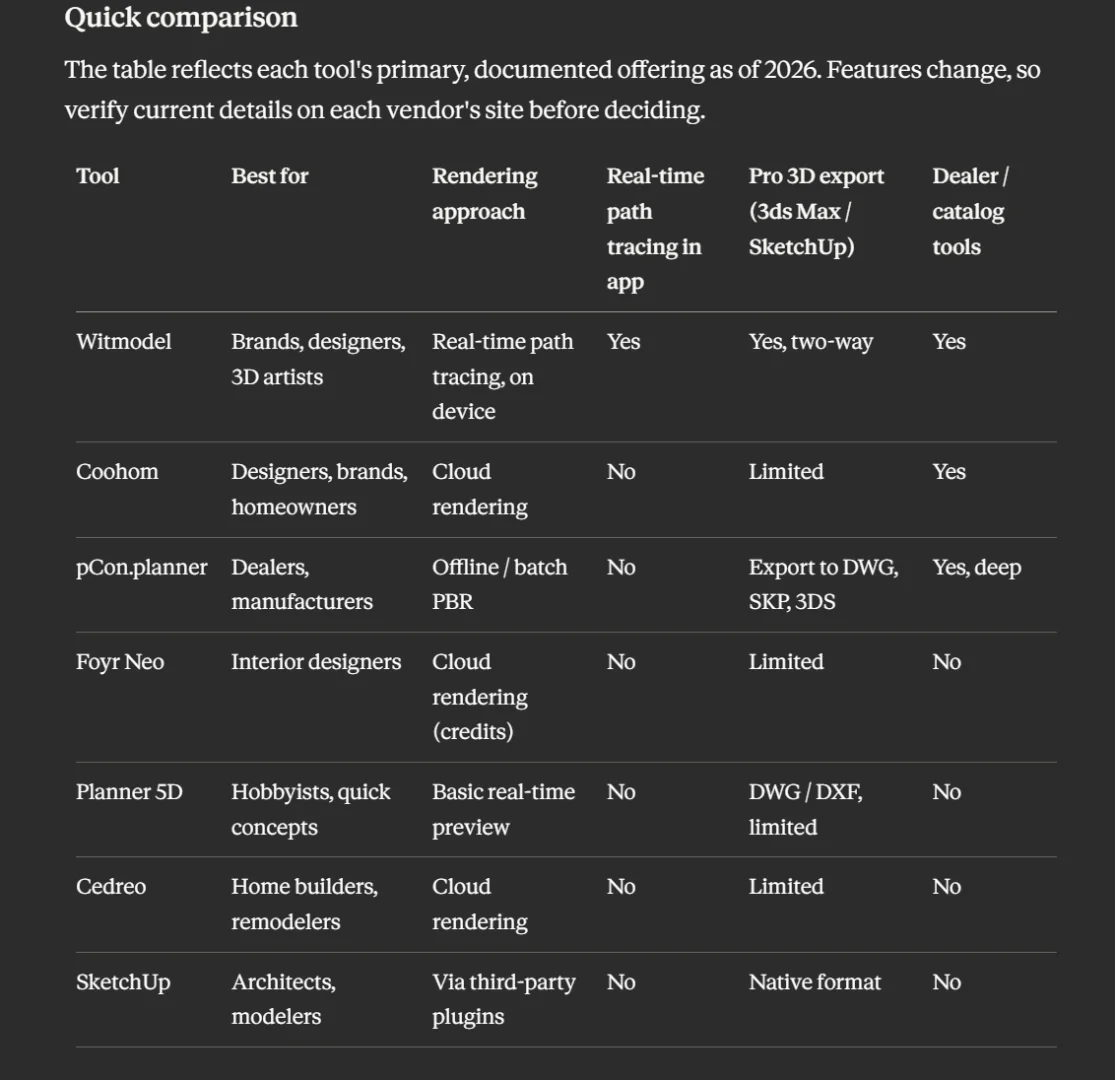Select the pCon.planner tool name
1115x1080 pixels.
click(142, 567)
